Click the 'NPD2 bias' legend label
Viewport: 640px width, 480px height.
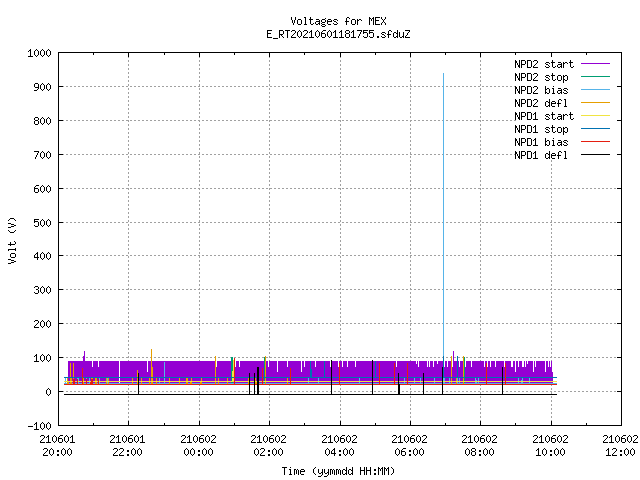541,90
